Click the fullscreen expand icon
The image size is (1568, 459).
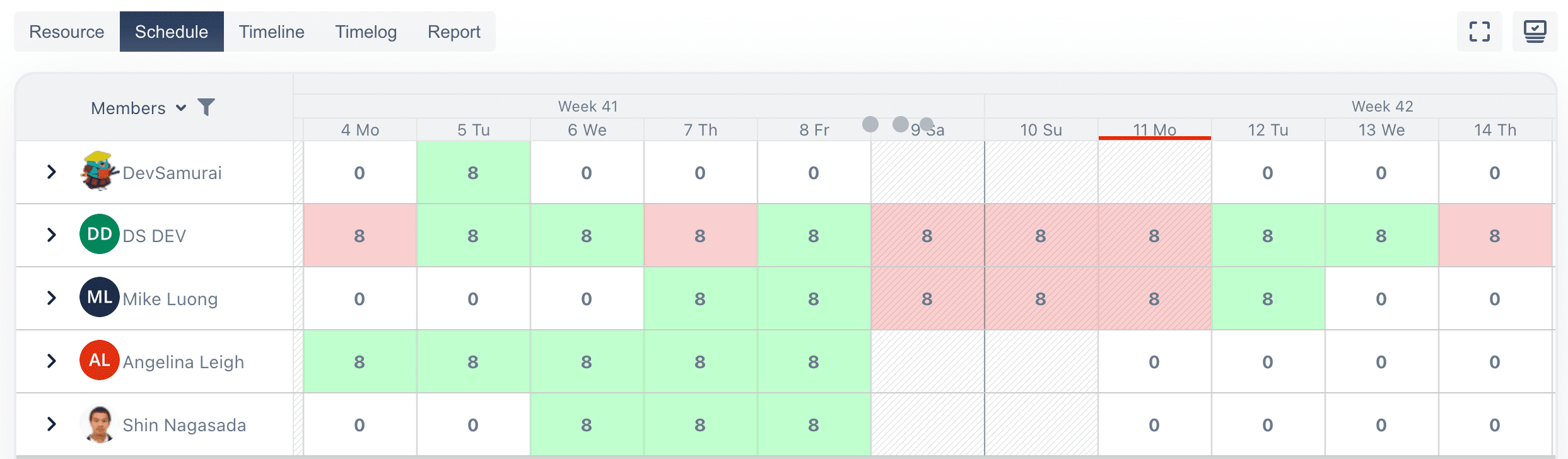[1479, 32]
